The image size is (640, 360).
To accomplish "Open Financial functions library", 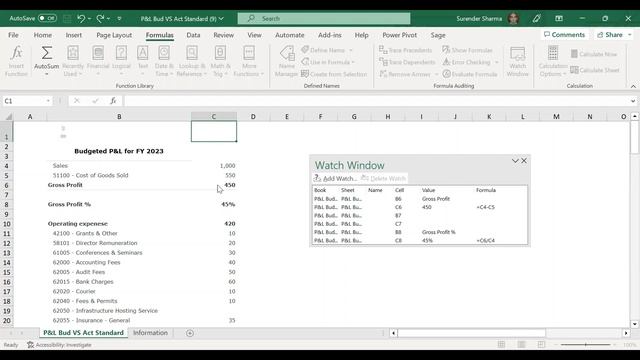I will pos(98,61).
